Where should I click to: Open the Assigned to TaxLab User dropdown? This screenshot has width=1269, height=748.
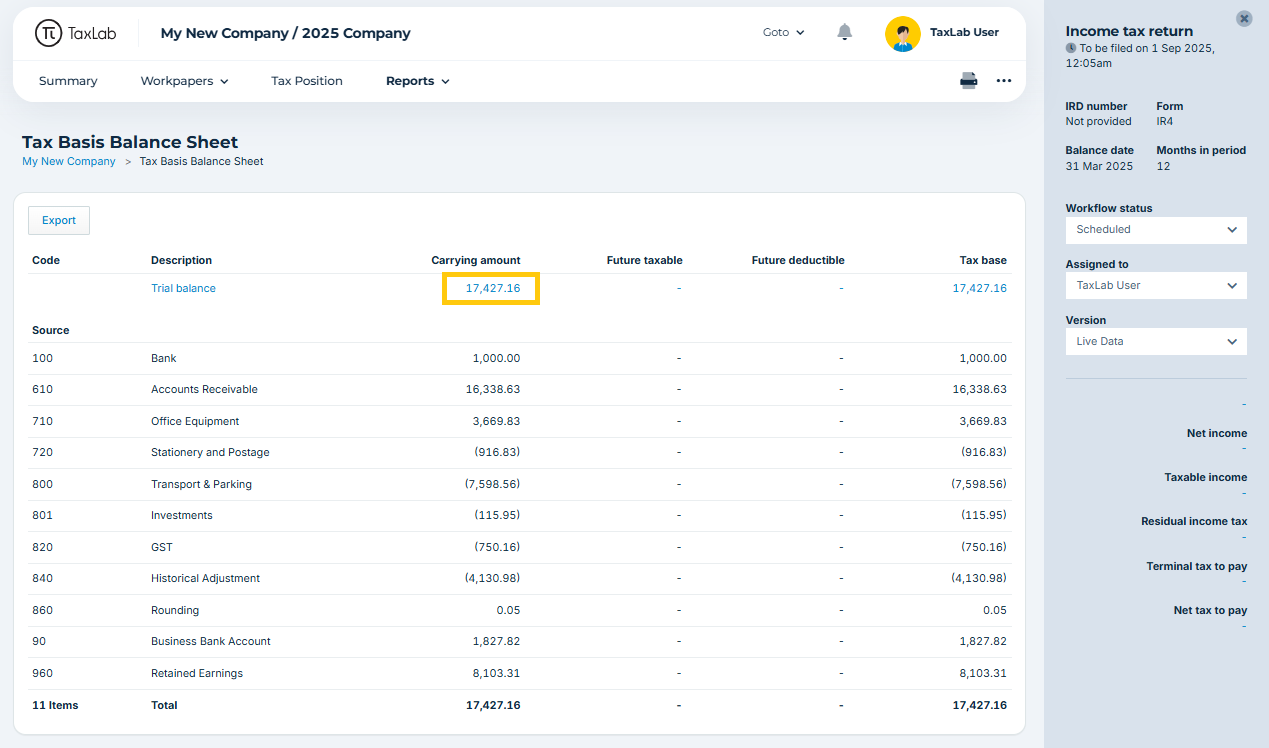1156,285
